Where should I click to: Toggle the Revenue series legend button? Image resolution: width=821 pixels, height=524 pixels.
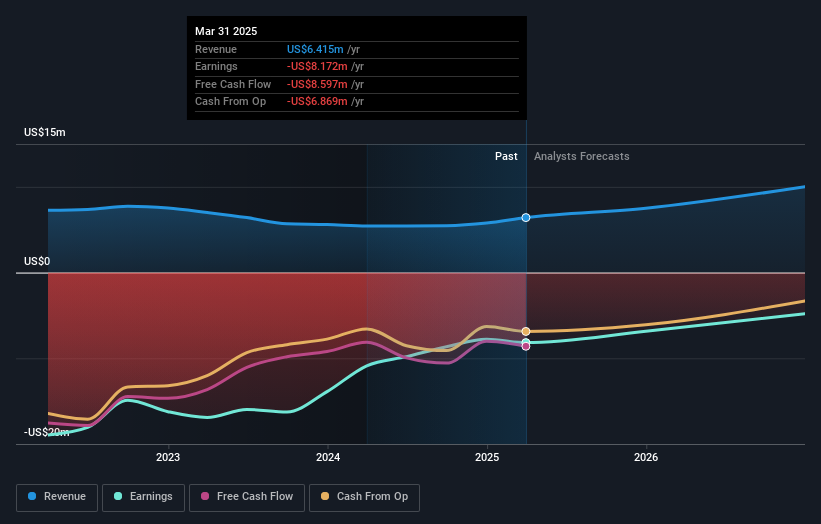(57, 497)
